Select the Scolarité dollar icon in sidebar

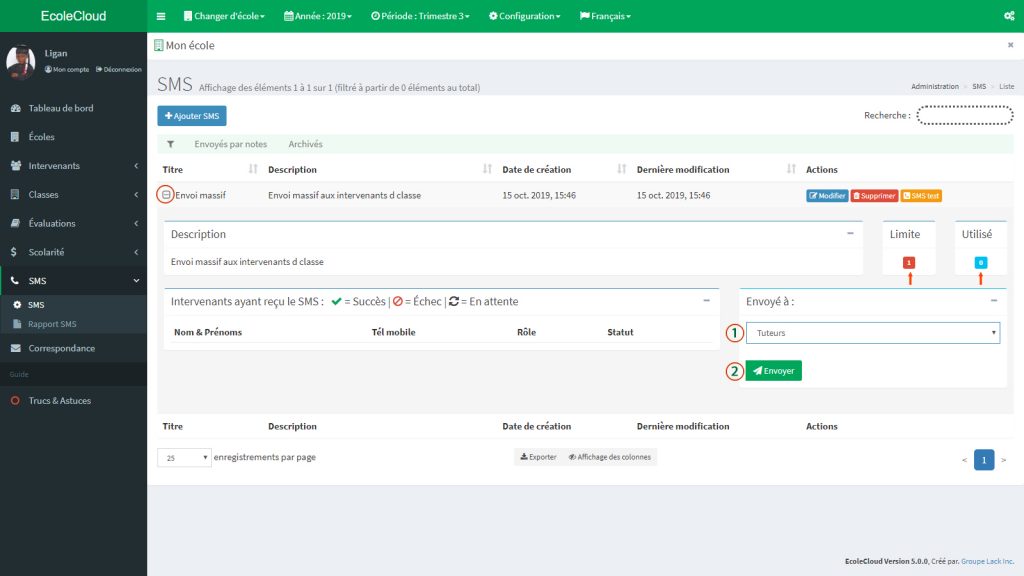pyautogui.click(x=13, y=251)
